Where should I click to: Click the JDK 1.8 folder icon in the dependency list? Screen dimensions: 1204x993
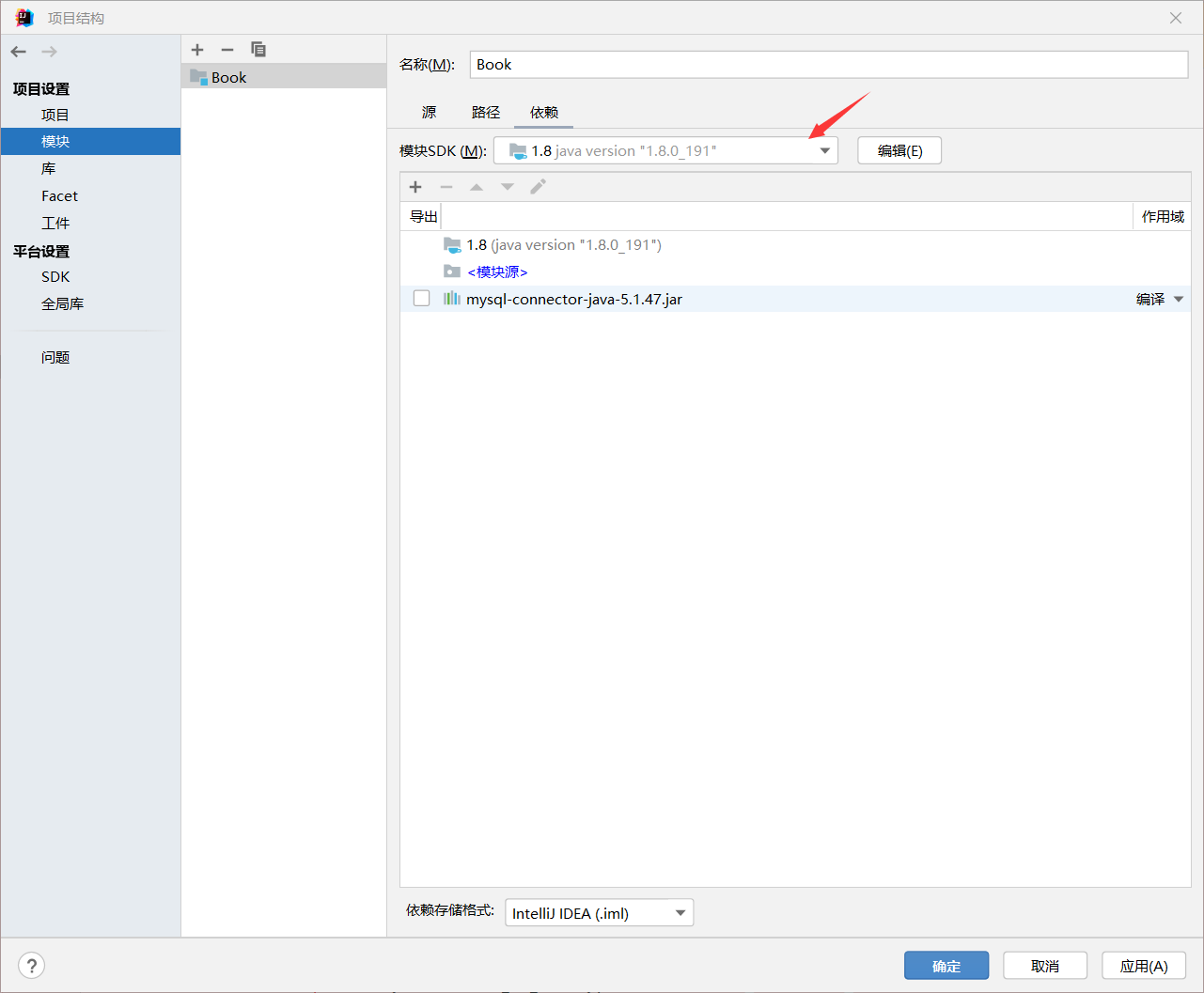[452, 245]
